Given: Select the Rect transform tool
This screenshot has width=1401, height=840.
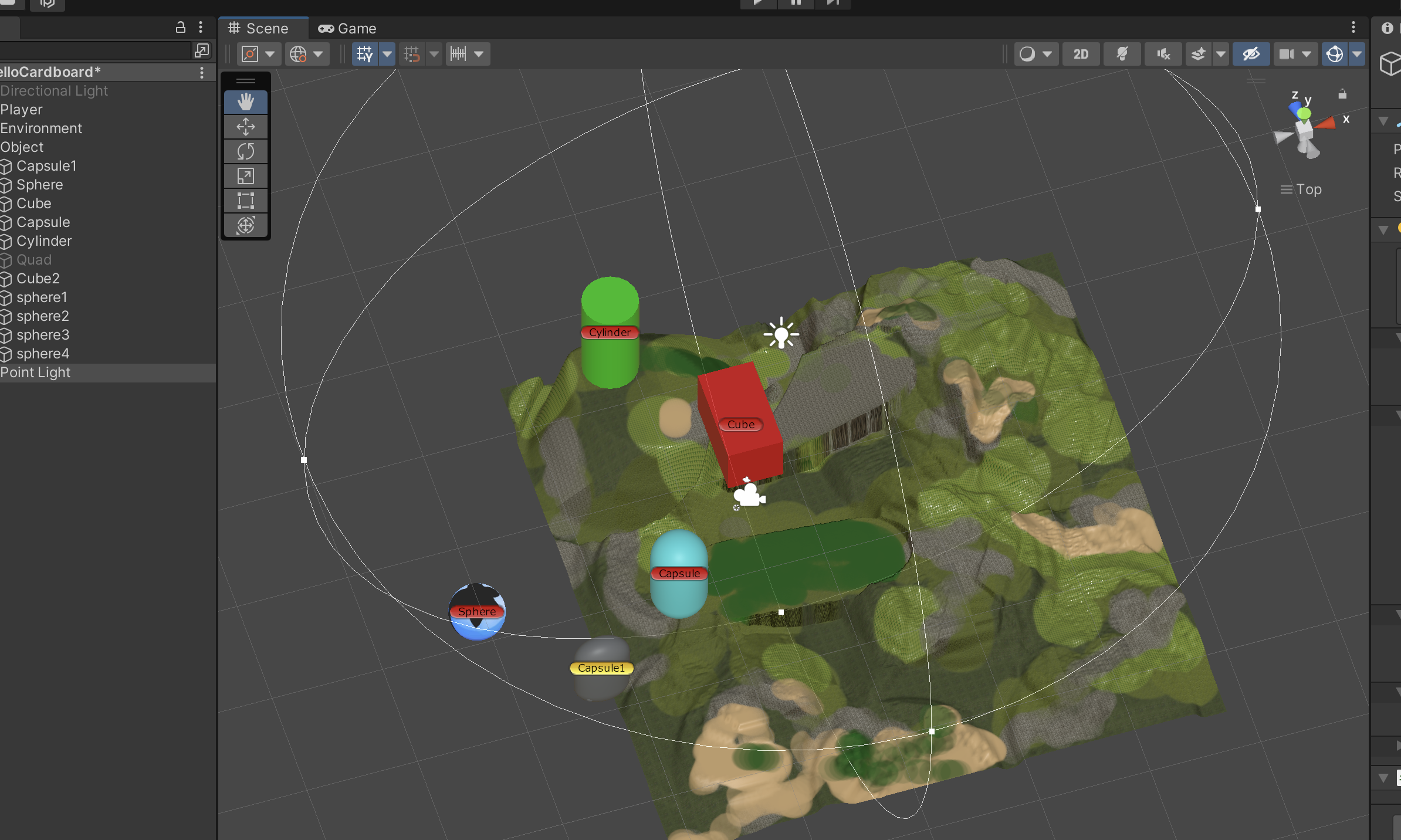Looking at the screenshot, I should [246, 200].
